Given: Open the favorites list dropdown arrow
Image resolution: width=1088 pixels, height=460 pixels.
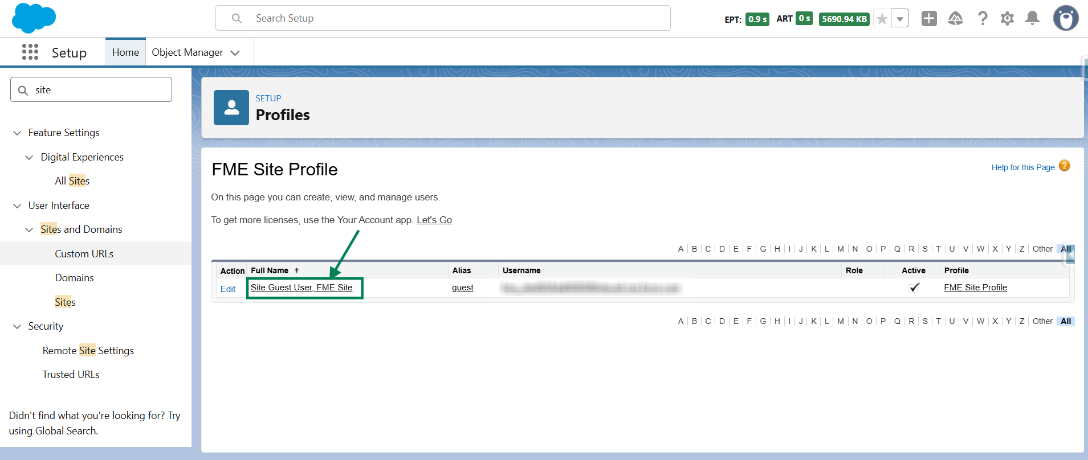Looking at the screenshot, I should coord(900,19).
